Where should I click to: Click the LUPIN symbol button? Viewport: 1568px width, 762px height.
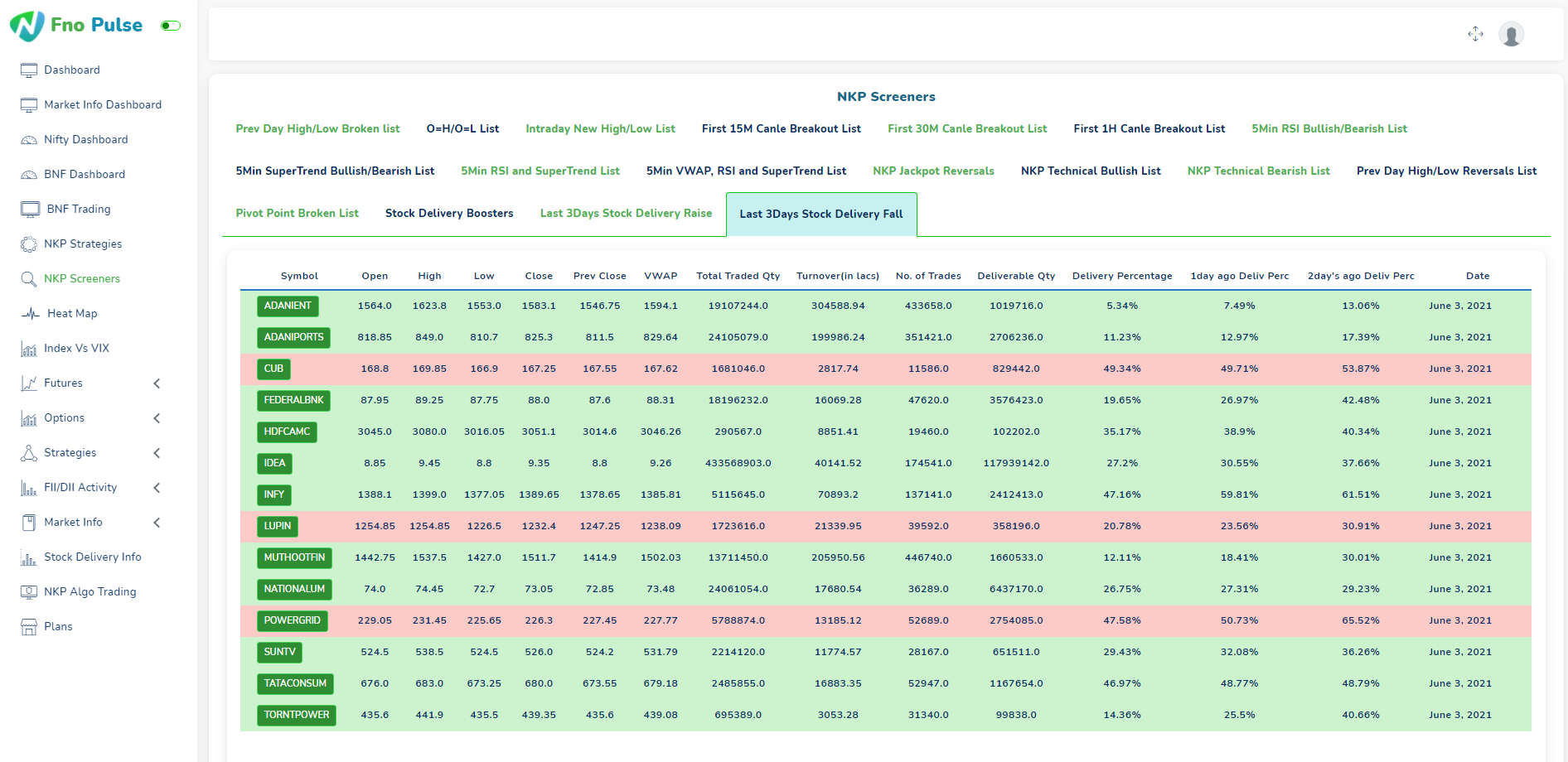[278, 527]
